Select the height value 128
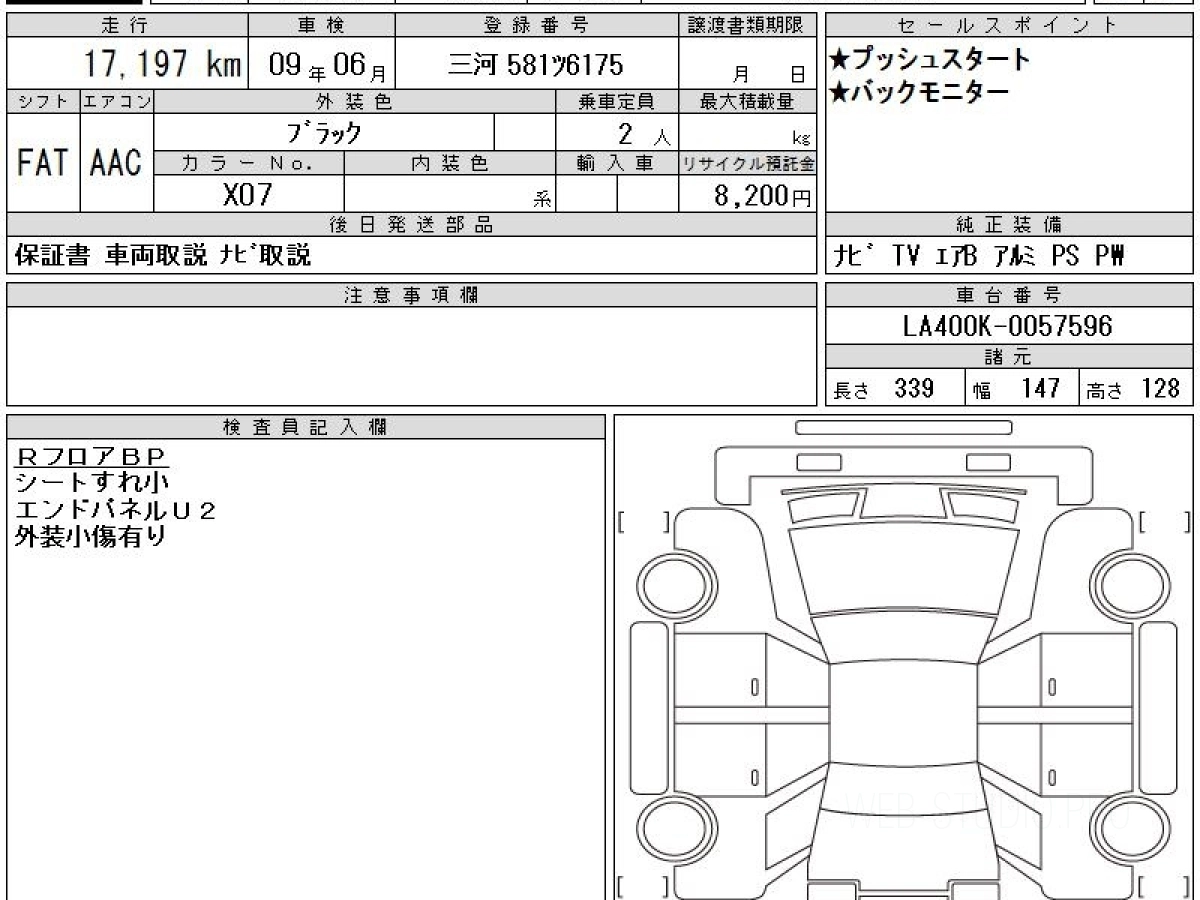This screenshot has height=900, width=1200. 1160,388
